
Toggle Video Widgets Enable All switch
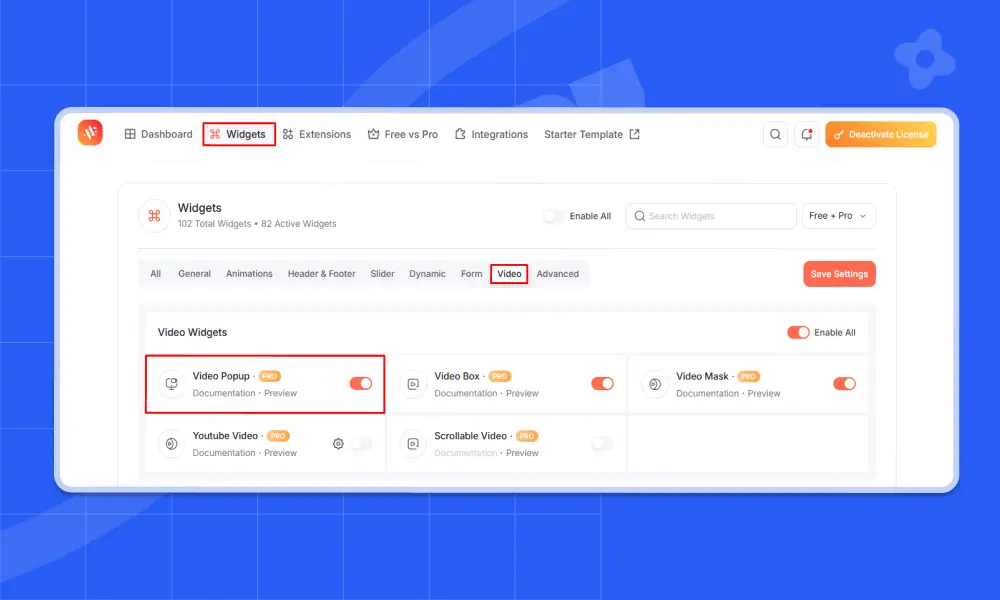798,332
